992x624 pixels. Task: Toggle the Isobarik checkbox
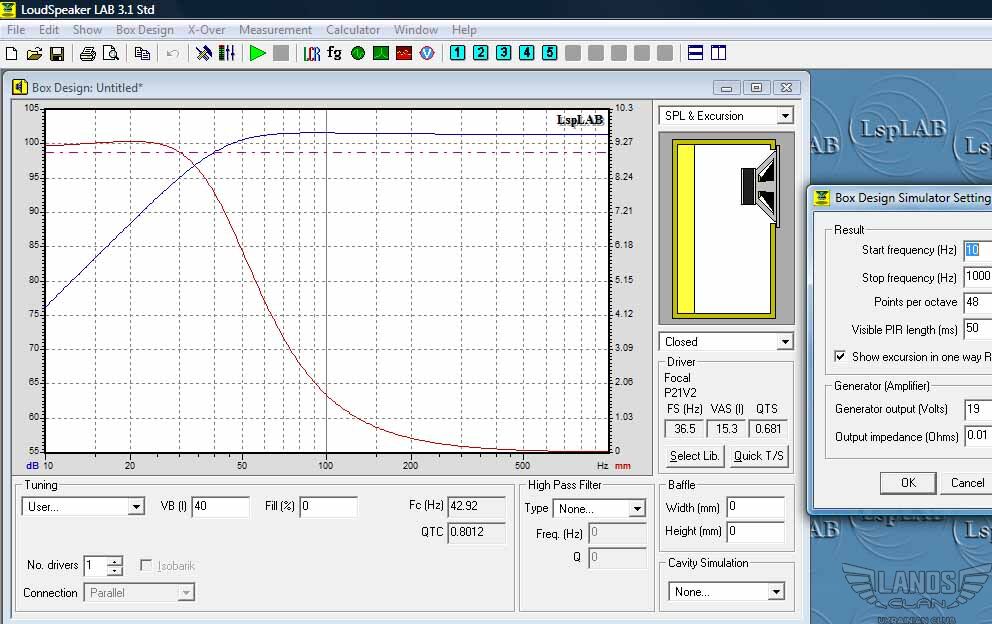(x=146, y=565)
